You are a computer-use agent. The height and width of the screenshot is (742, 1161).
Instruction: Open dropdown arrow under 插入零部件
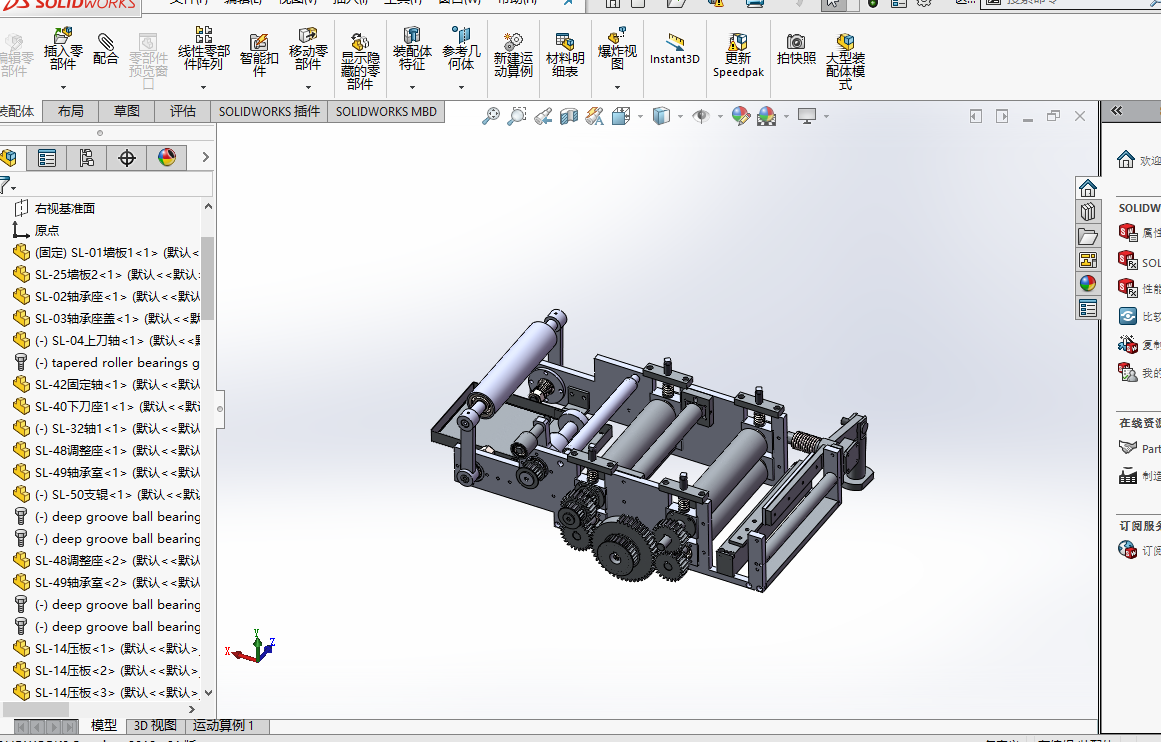tap(63, 87)
